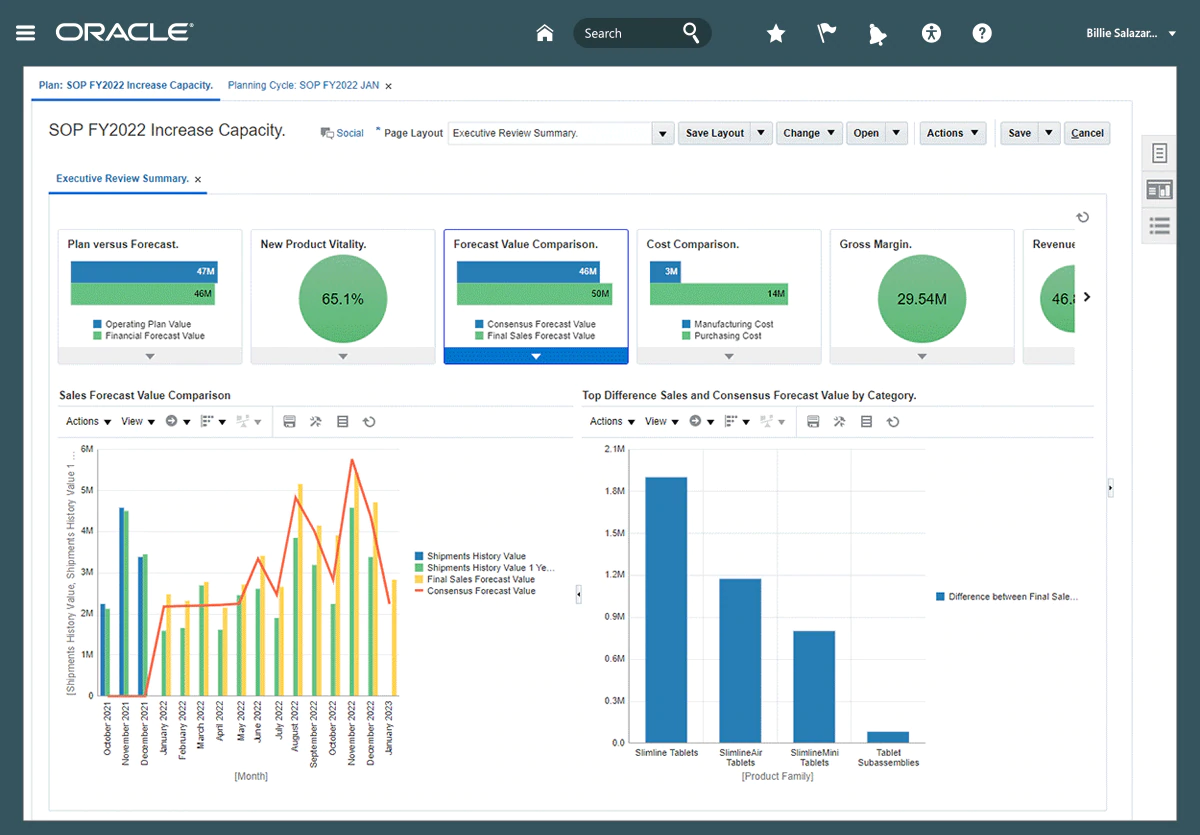Click Shipments History Value legend swatch
Viewport: 1200px width, 835px height.
tap(419, 556)
